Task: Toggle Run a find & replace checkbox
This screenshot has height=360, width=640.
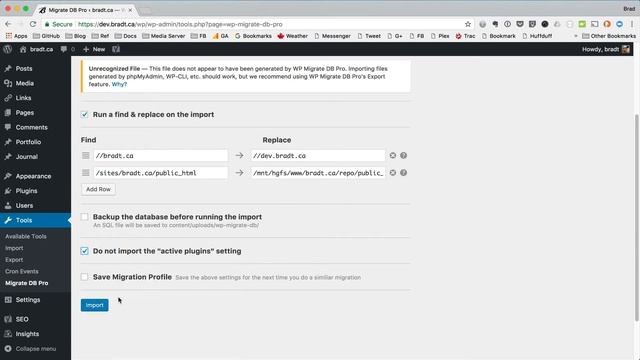Action: pyautogui.click(x=84, y=114)
